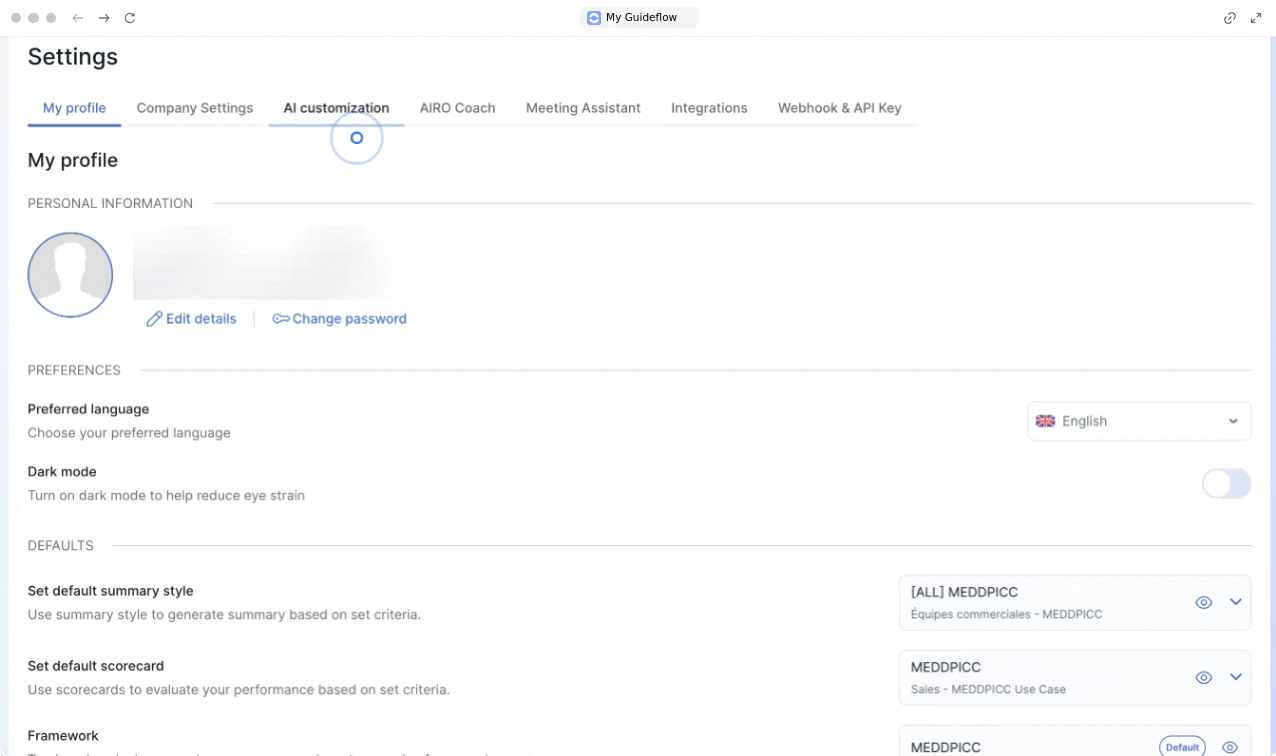1276x756 pixels.
Task: Reload the page with refresh icon
Action: tap(130, 18)
